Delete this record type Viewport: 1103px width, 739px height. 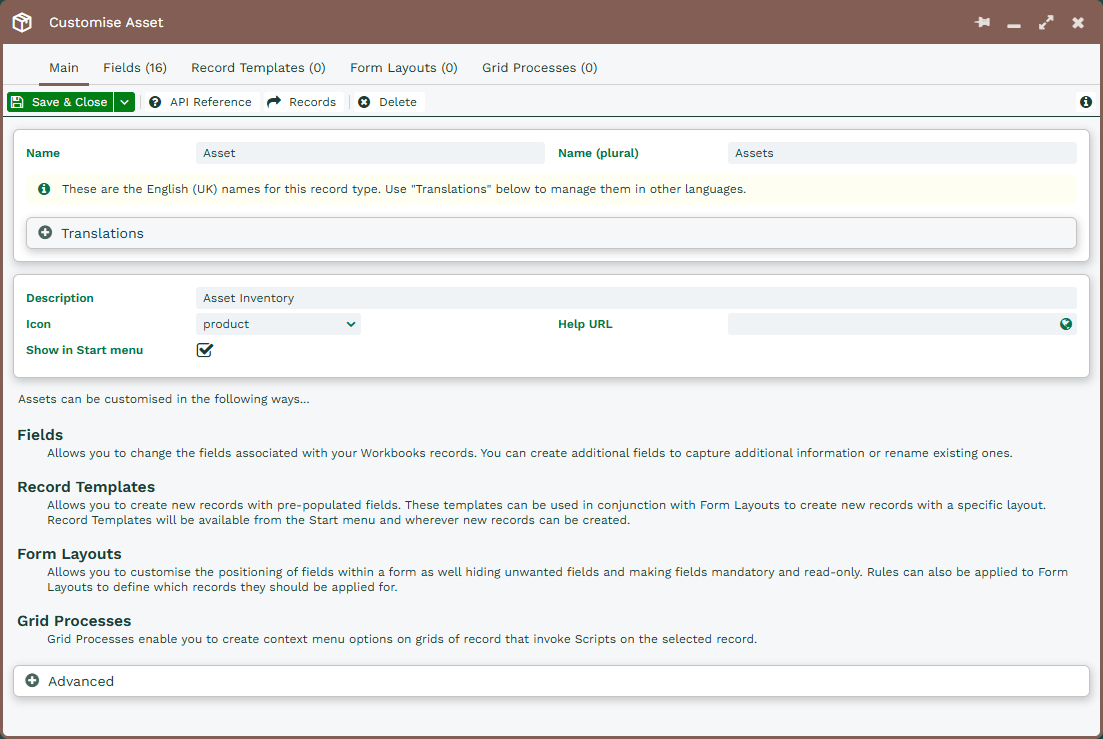388,102
